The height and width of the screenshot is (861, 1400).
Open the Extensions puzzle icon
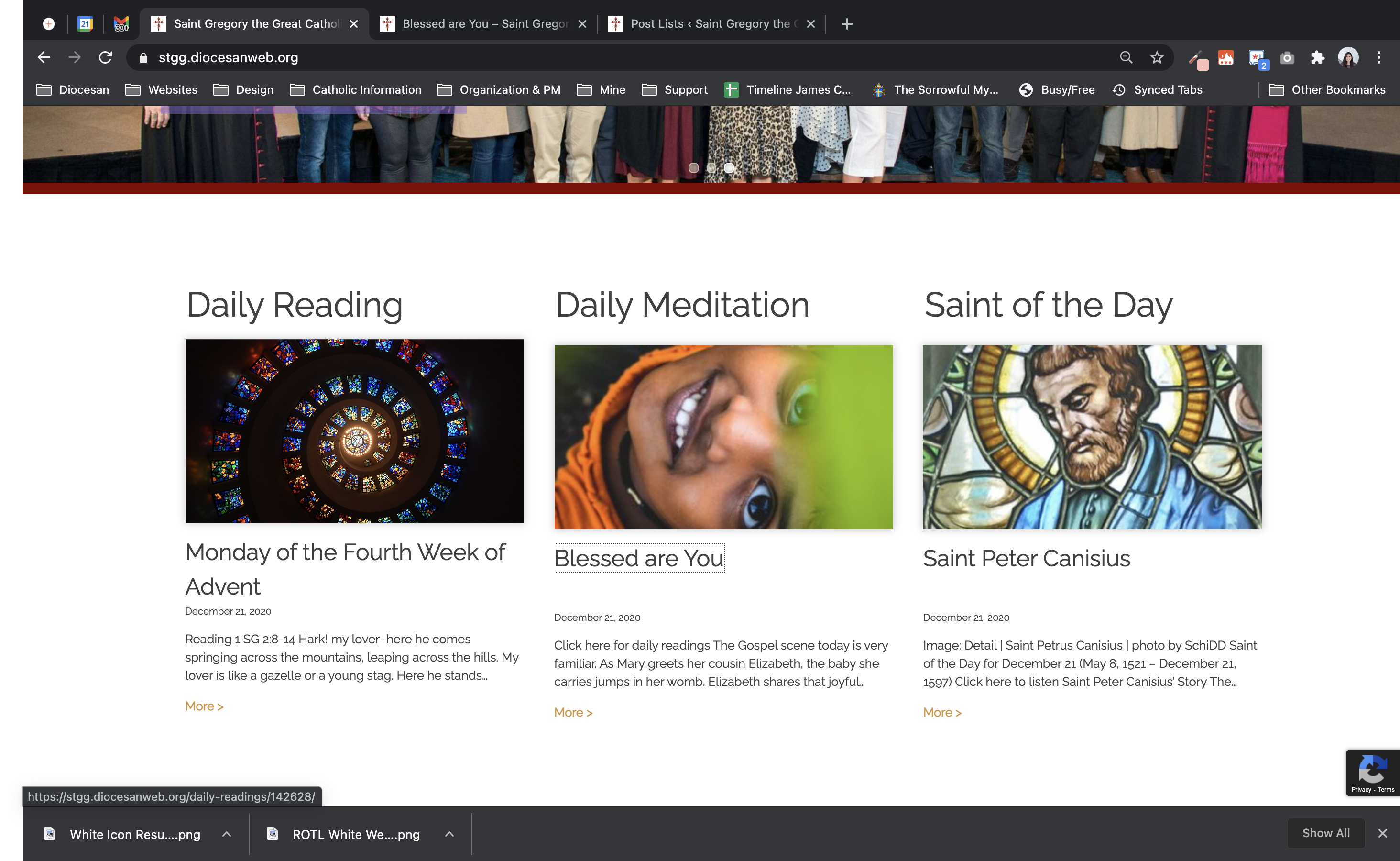1317,57
